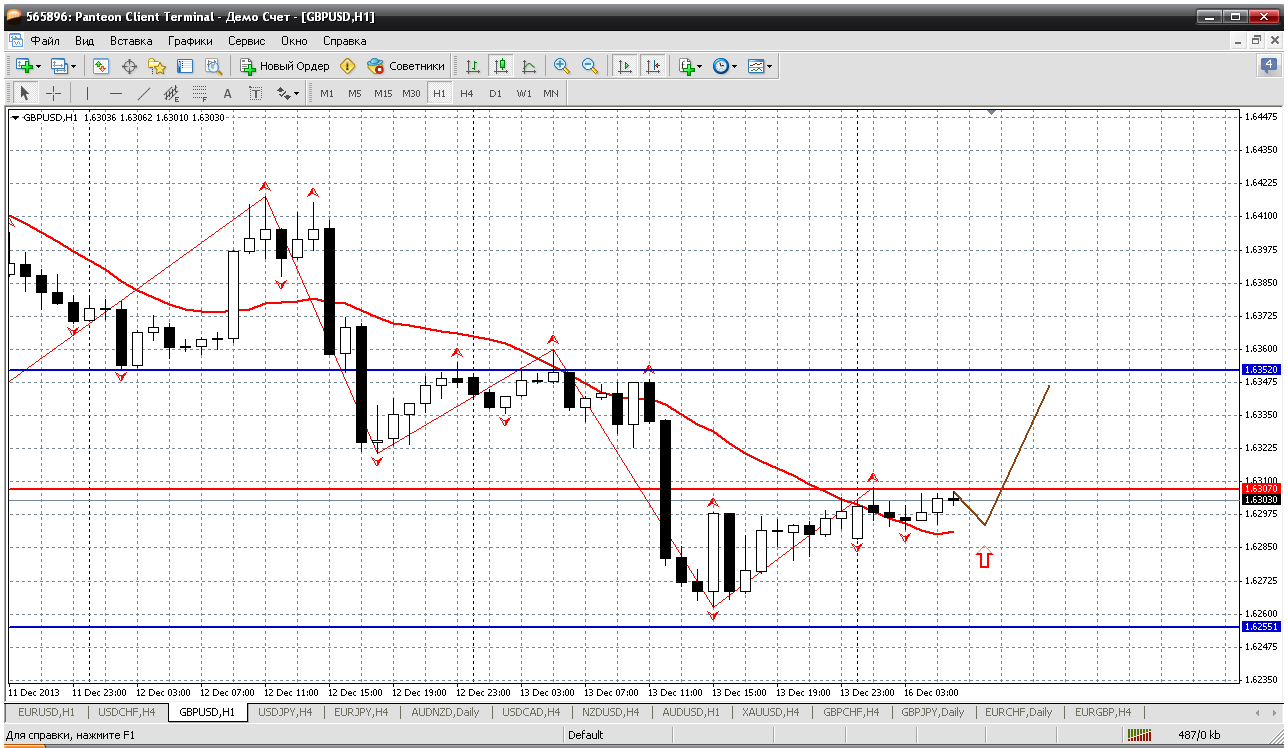Select the draw trendline tool
Image resolution: width=1288 pixels, height=748 pixels.
pyautogui.click(x=144, y=93)
